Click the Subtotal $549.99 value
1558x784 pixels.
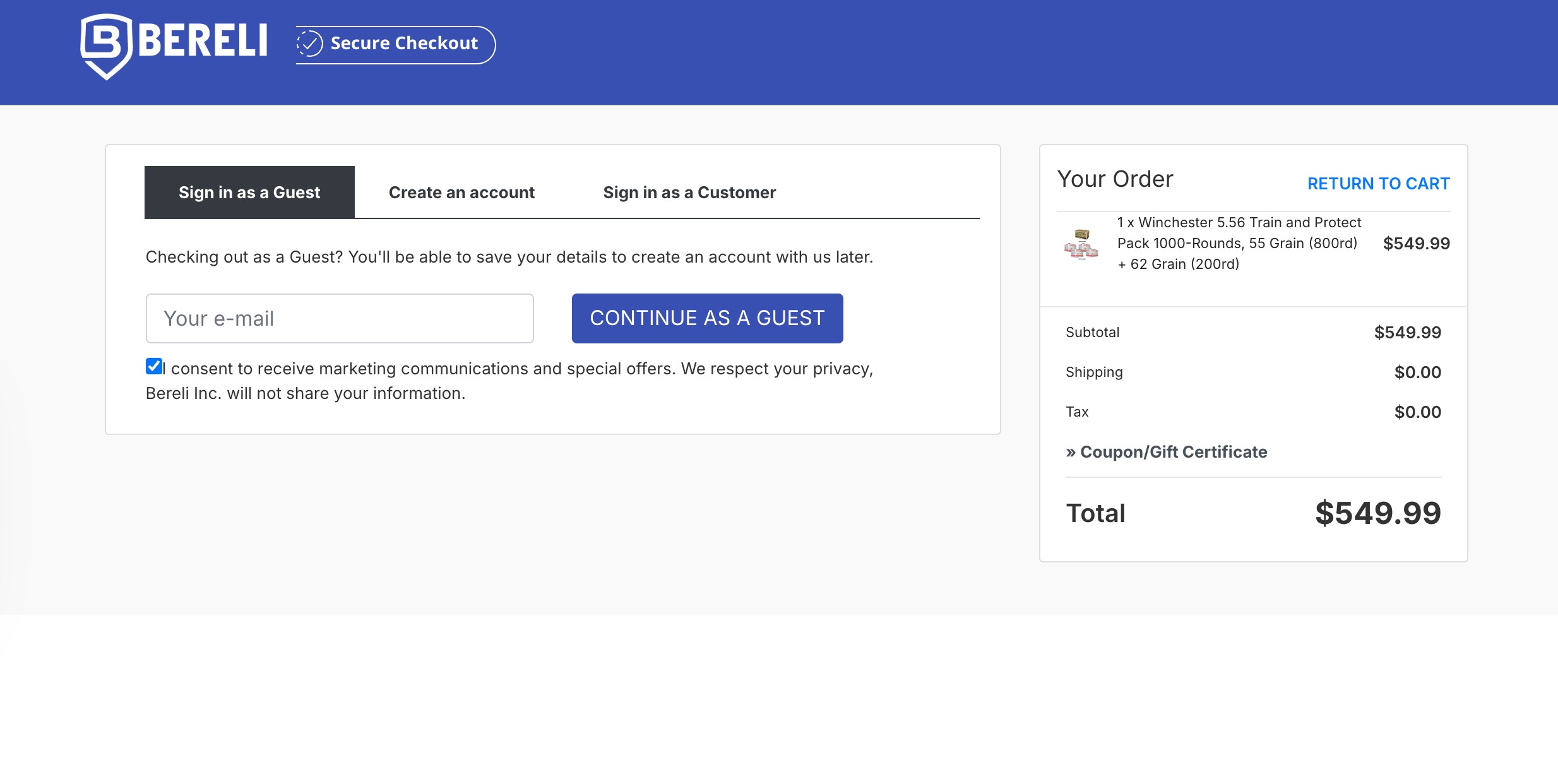[1408, 333]
